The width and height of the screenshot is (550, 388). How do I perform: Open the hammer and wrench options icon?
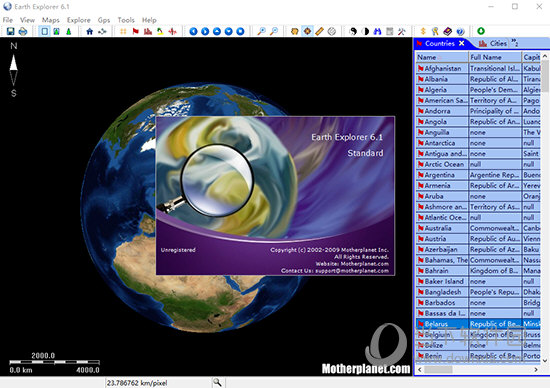click(402, 32)
